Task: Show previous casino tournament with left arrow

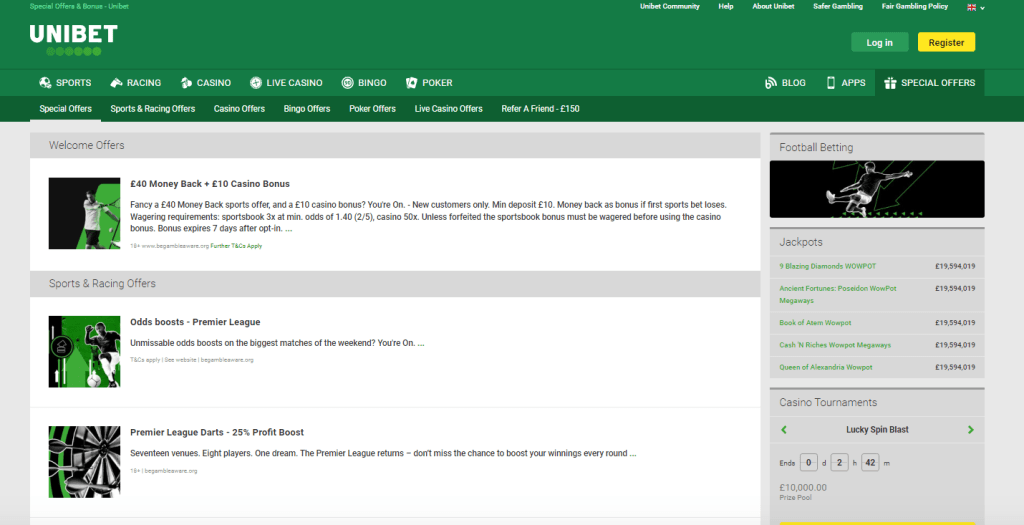Action: coord(784,430)
